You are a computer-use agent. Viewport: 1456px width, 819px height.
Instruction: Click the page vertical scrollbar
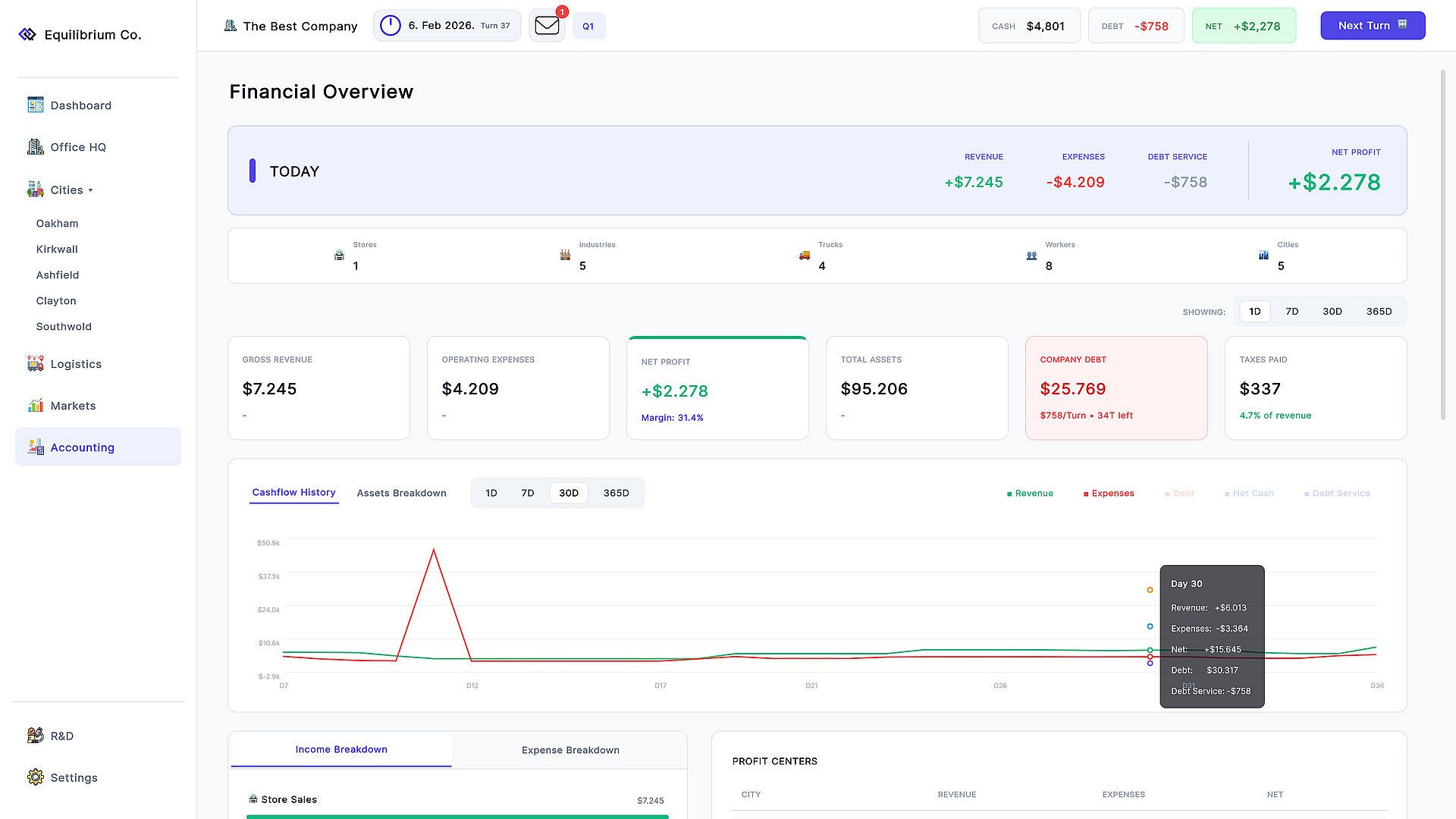tap(1443, 244)
